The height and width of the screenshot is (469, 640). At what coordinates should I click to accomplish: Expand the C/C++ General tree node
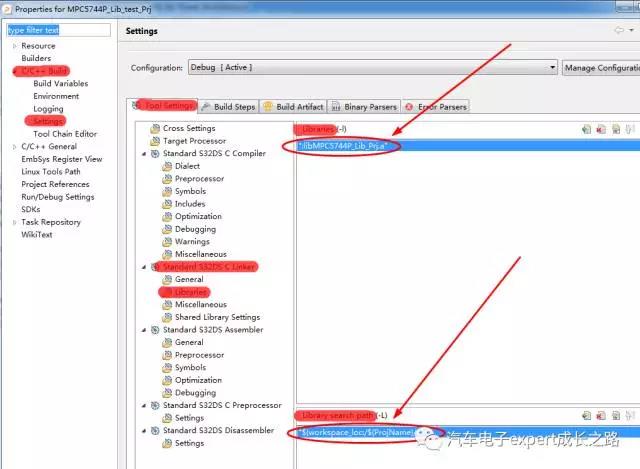tap(14, 146)
